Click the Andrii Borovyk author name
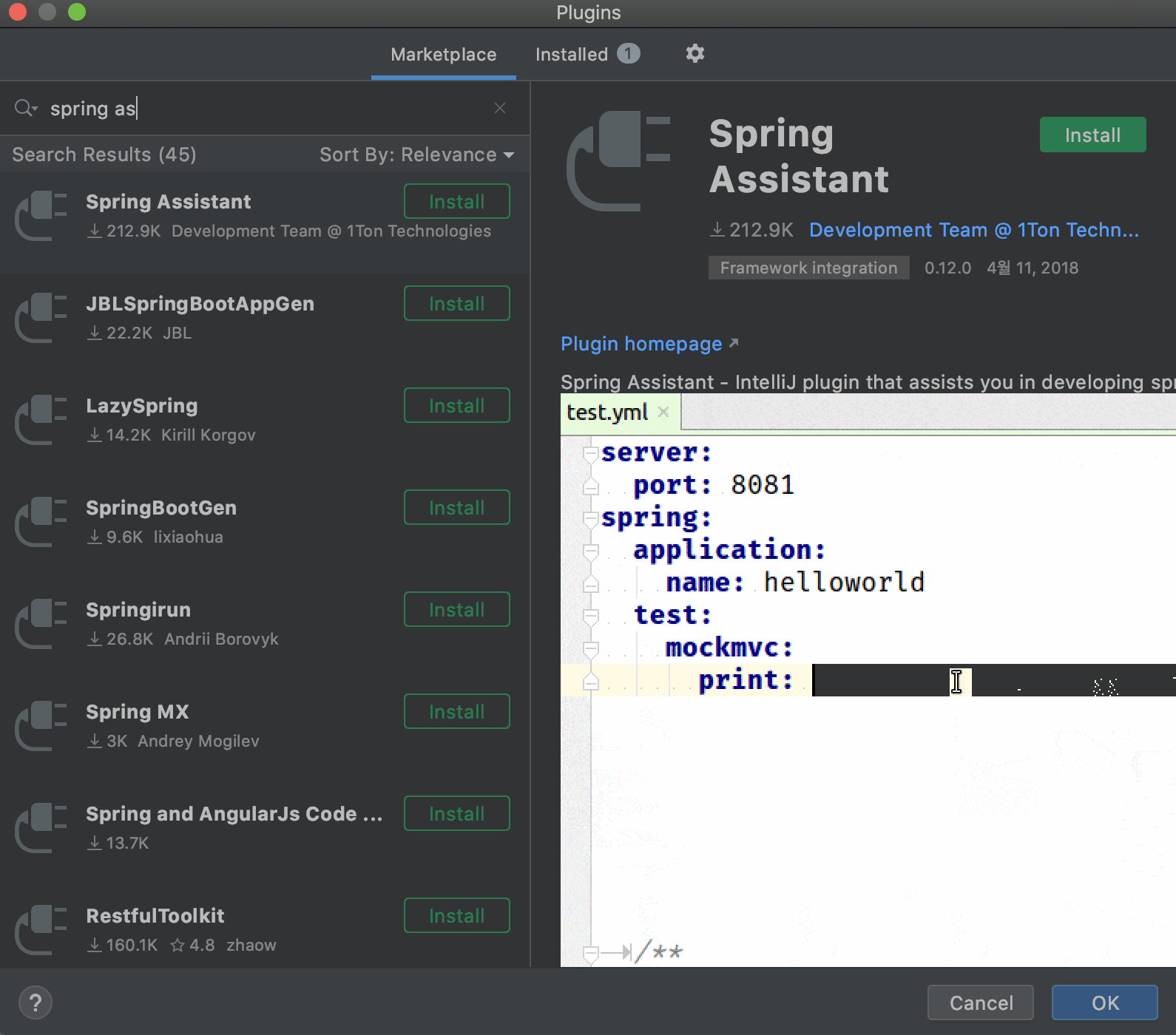 coord(221,639)
